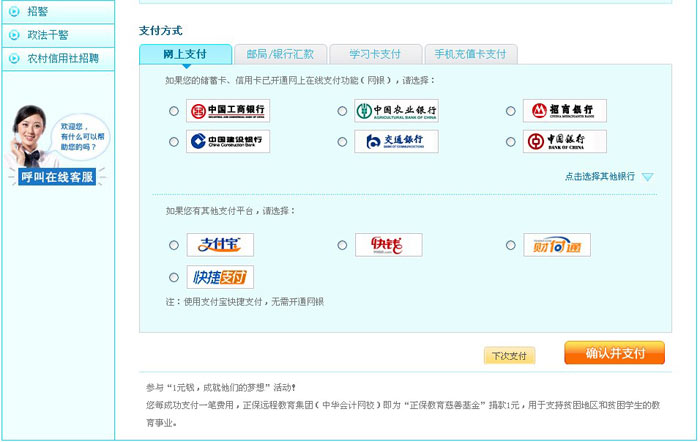Select the ICBC radio button
700x442 pixels.
tap(174, 111)
